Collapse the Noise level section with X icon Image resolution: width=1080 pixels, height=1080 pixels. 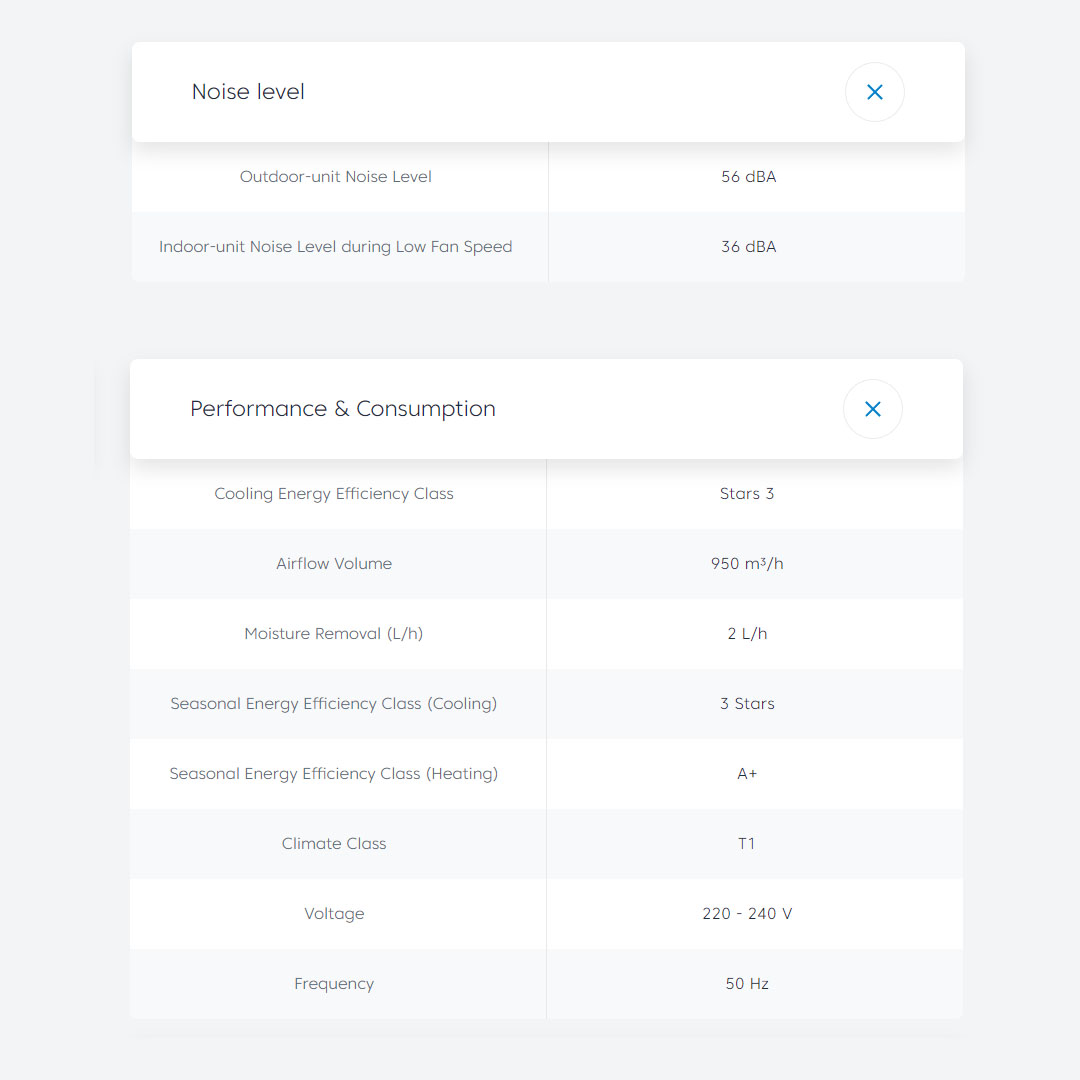[x=874, y=92]
